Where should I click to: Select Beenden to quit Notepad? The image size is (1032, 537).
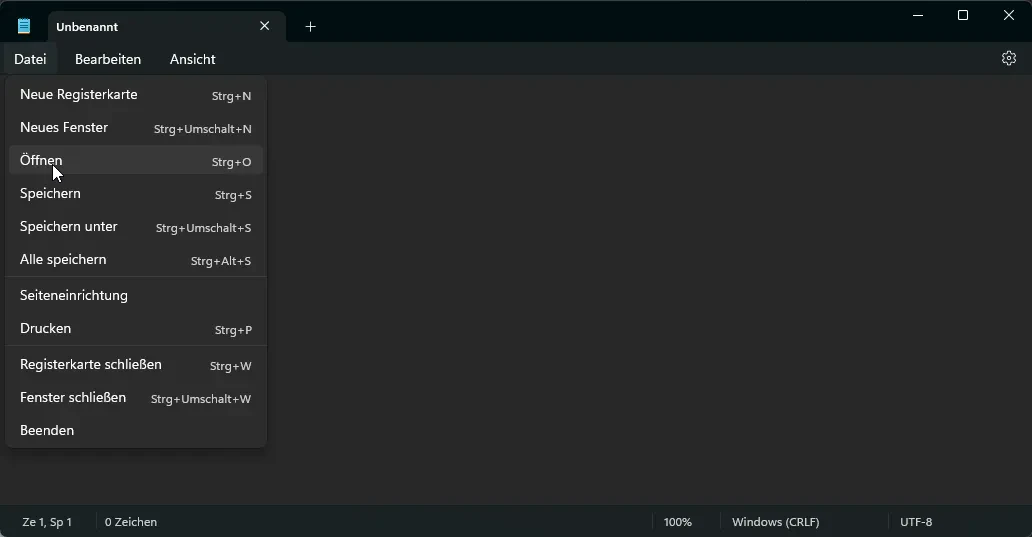[x=136, y=430]
